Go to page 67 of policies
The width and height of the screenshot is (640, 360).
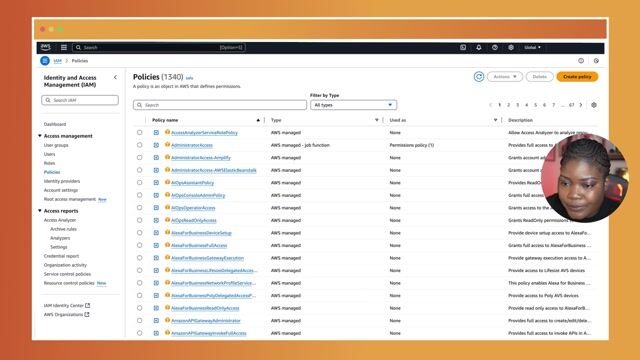coord(571,105)
